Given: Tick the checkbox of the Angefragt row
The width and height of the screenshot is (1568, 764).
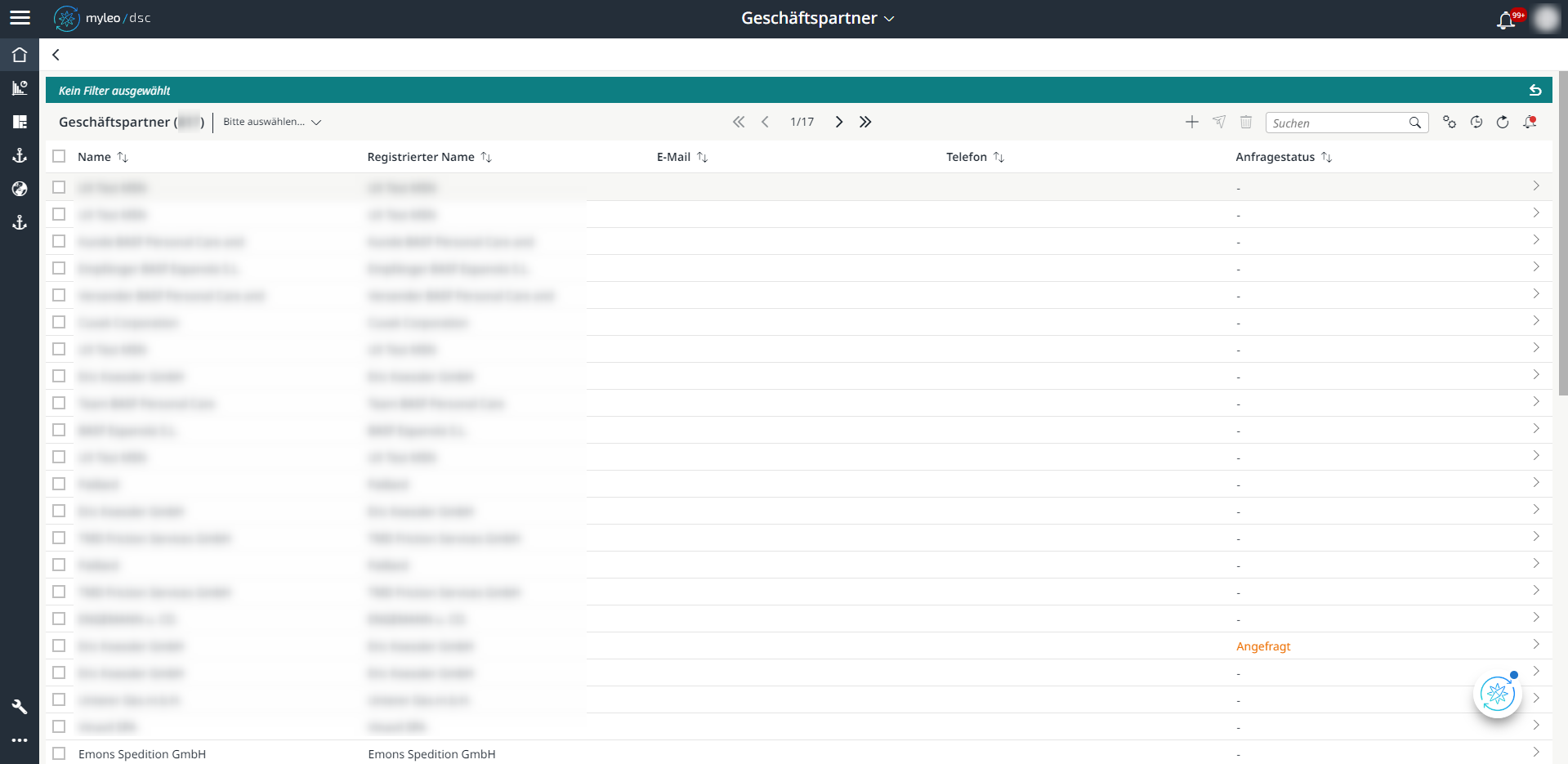Looking at the screenshot, I should (x=59, y=645).
